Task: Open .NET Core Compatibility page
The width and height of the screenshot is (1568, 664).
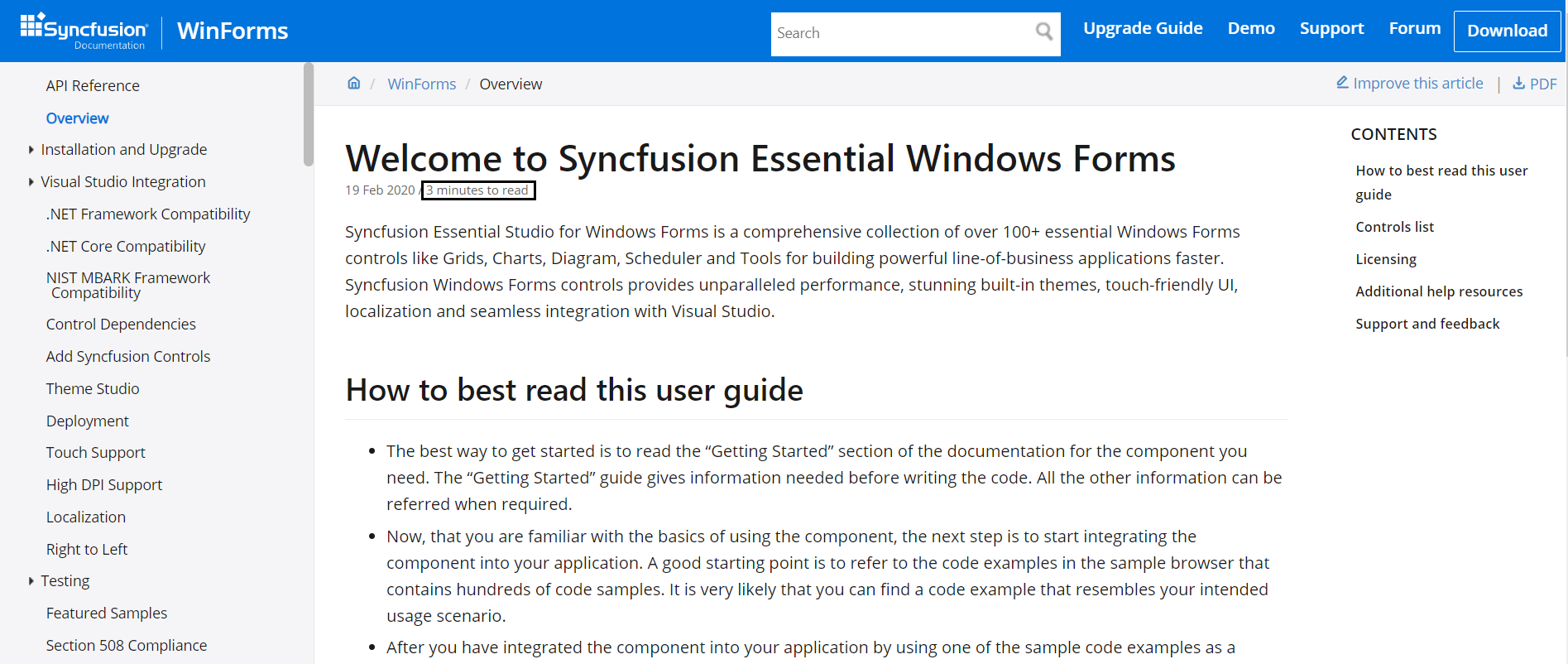Action: (x=126, y=247)
